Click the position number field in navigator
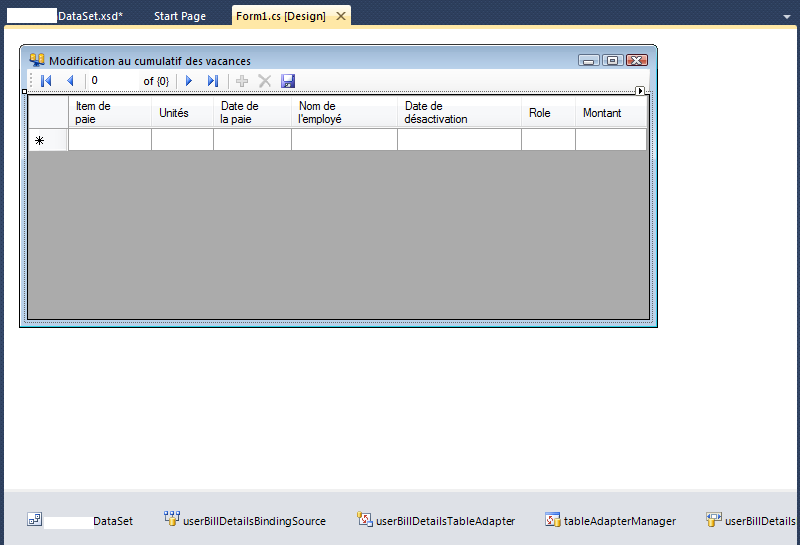This screenshot has height=545, width=800. point(112,81)
